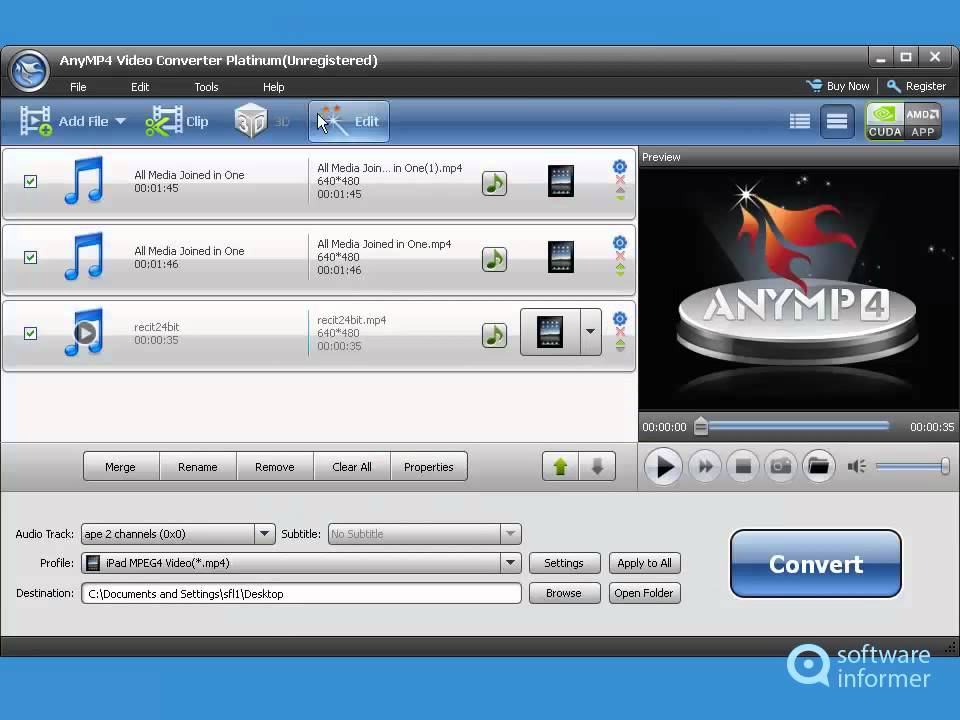
Task: Click the AnyMP4 application logo
Action: [x=29, y=71]
